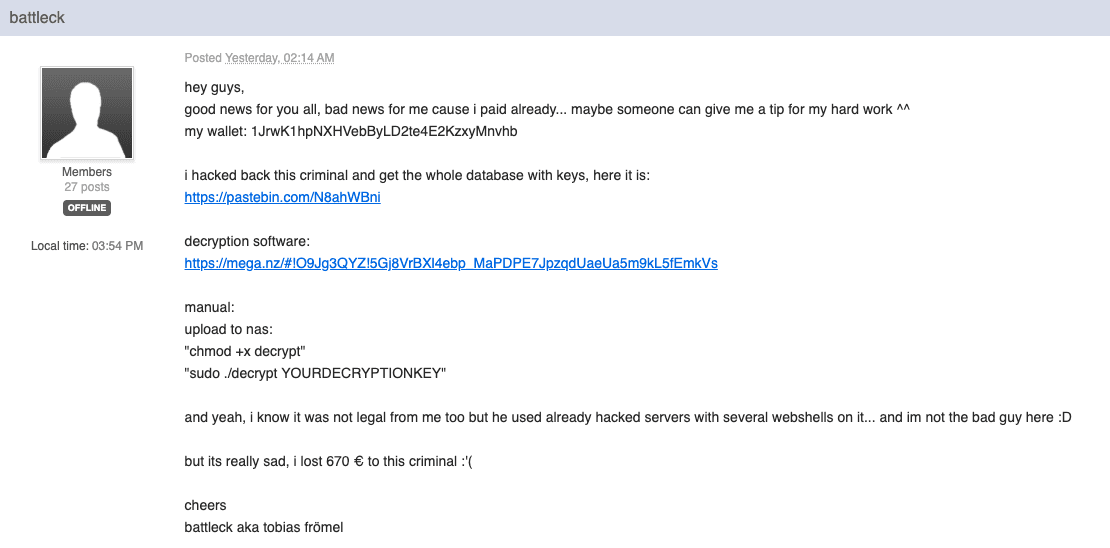Click the 27 posts count
Viewport: 1110px width, 548px height.
pyautogui.click(x=87, y=187)
